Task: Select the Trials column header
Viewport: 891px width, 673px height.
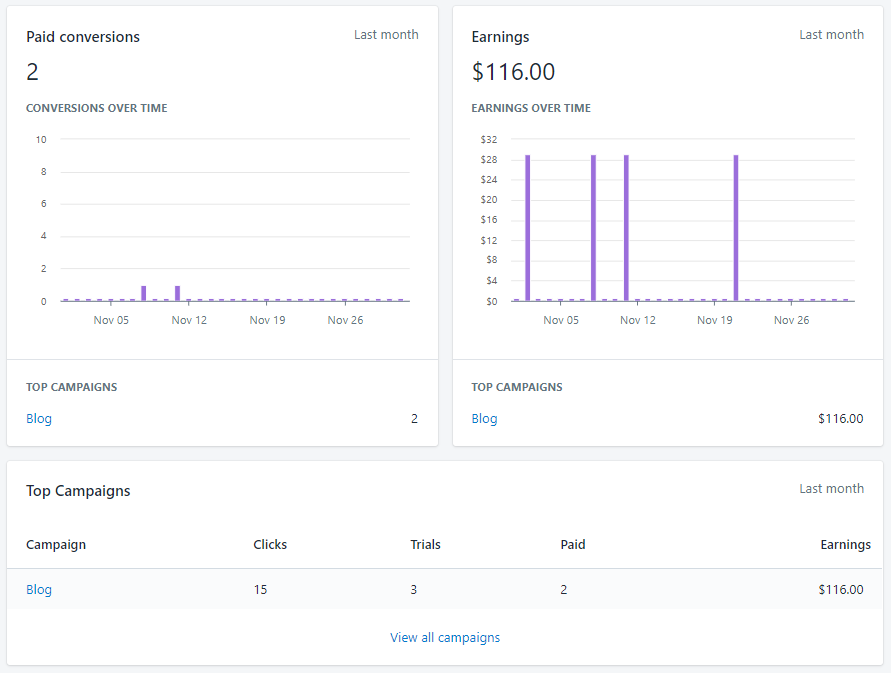Action: pos(425,545)
